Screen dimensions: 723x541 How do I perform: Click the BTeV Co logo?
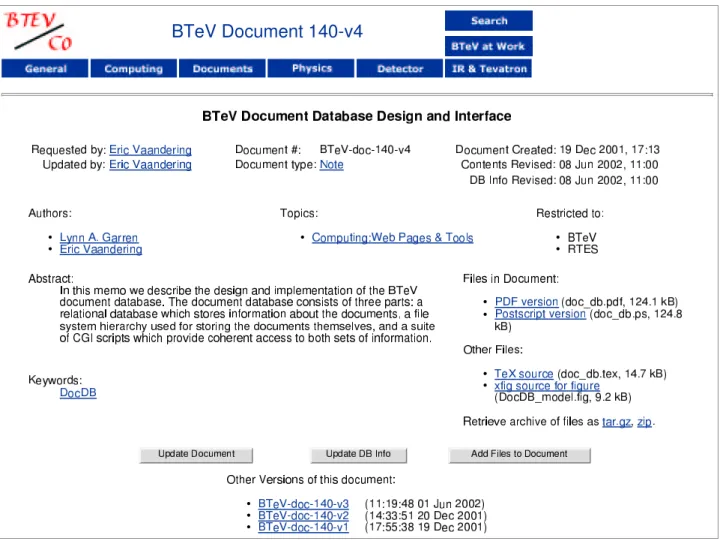pyautogui.click(x=39, y=31)
